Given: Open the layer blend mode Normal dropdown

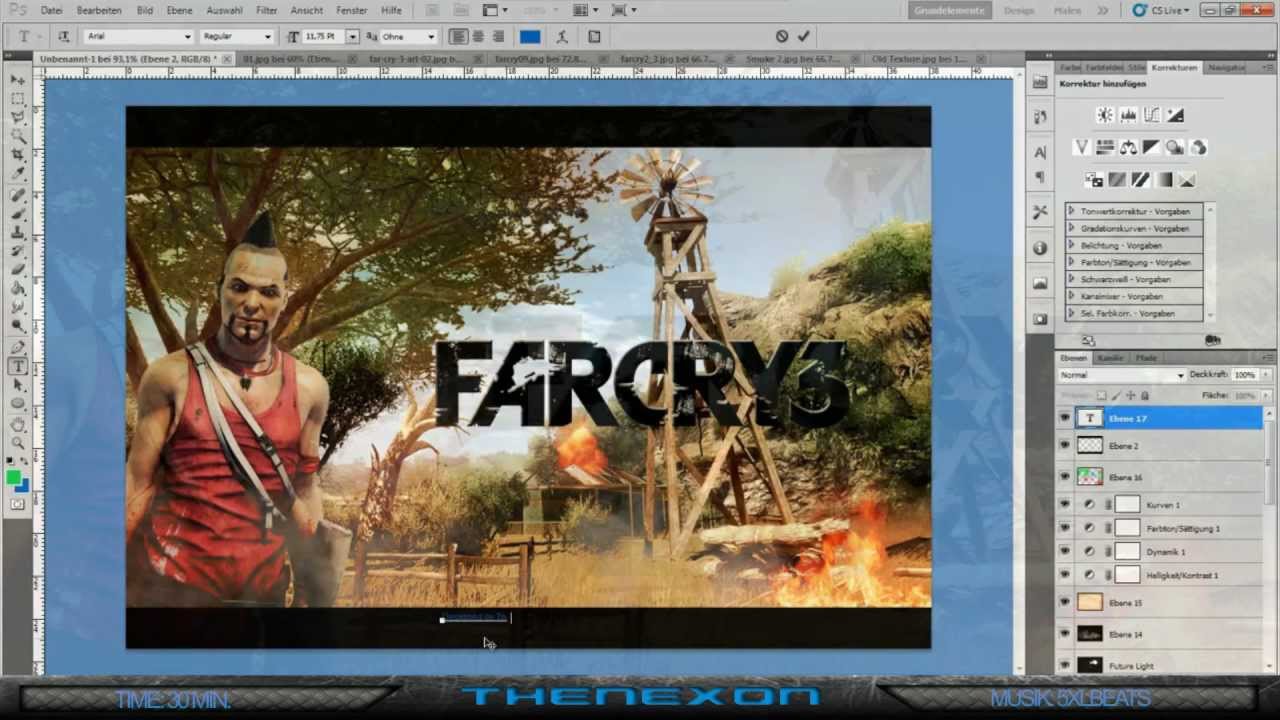Looking at the screenshot, I should tap(1122, 375).
